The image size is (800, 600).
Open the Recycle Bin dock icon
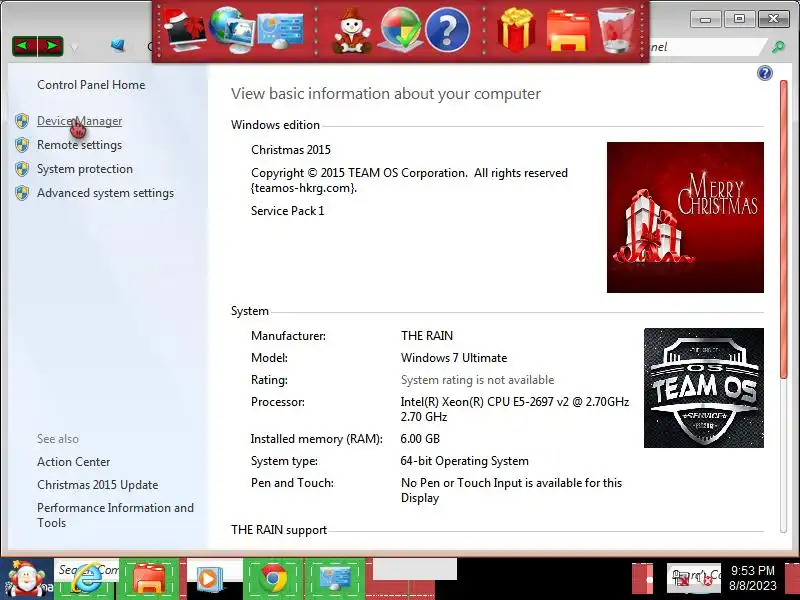click(x=616, y=31)
